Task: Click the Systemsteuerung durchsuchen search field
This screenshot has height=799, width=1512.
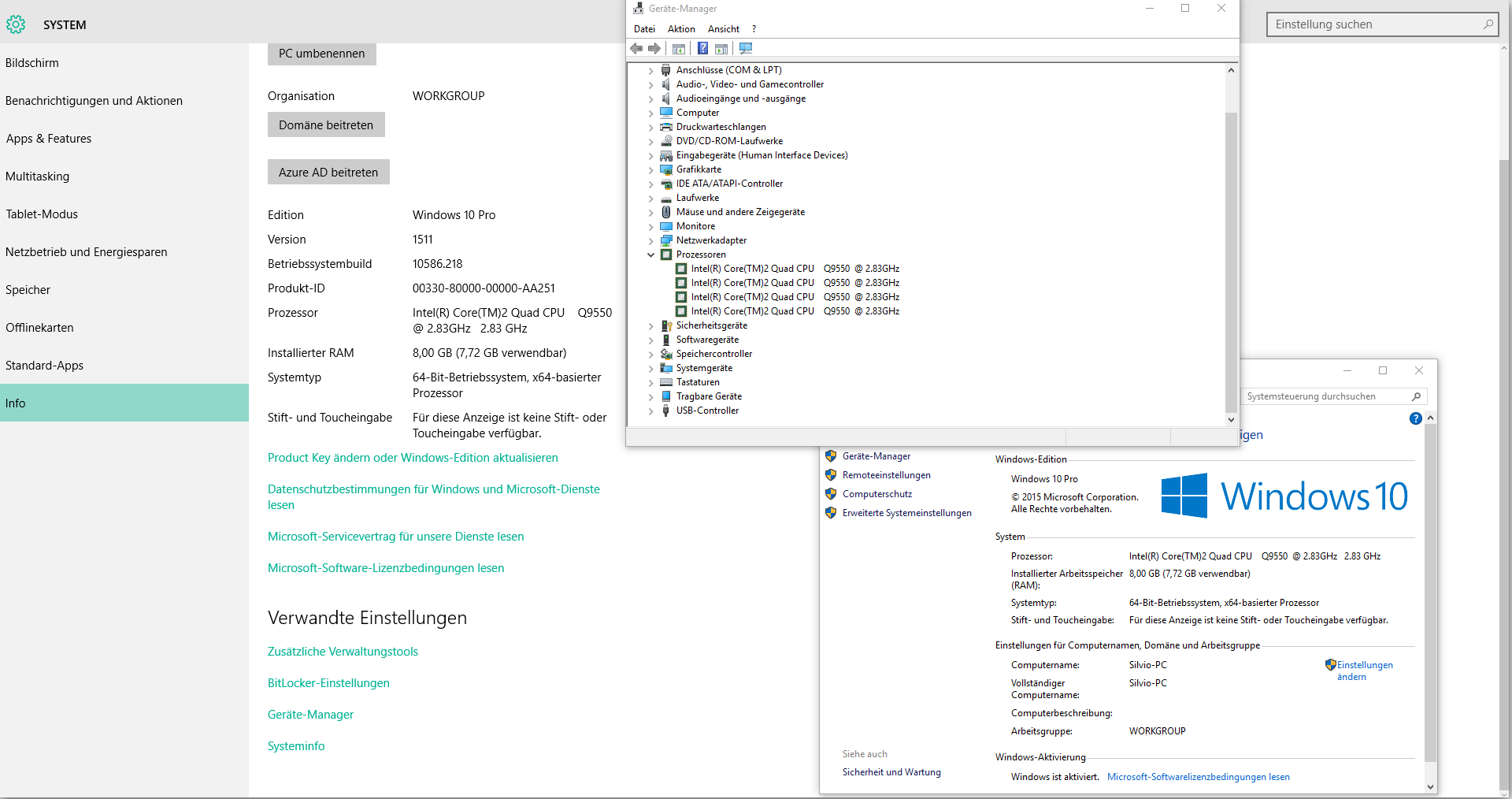Action: tap(1334, 396)
